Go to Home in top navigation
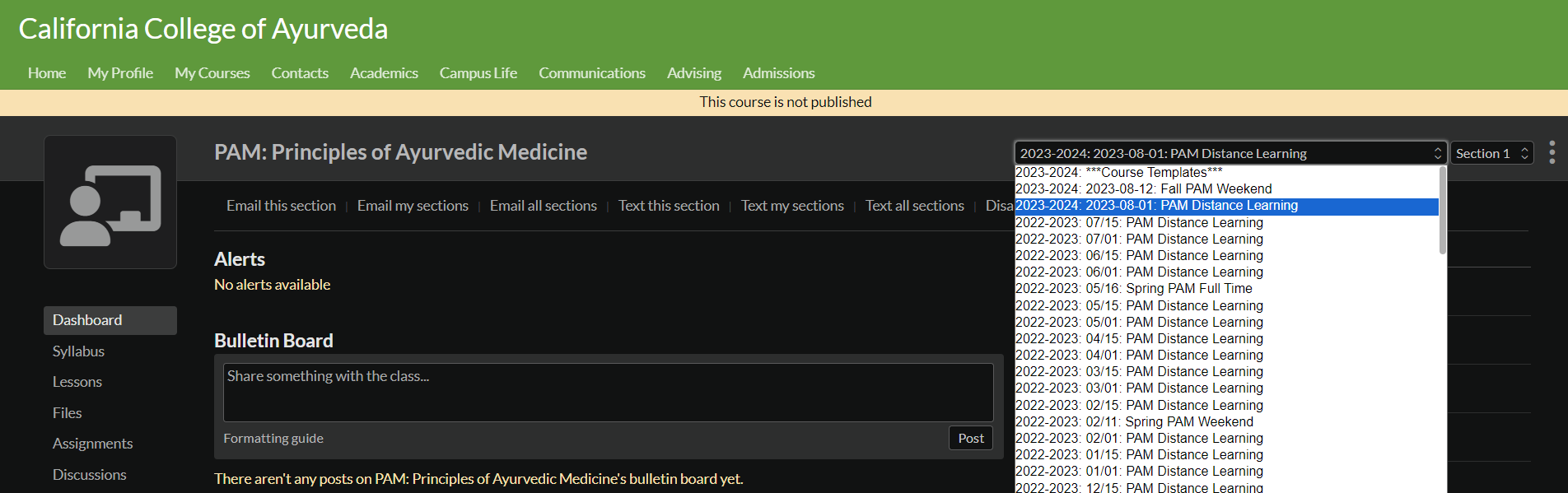Viewport: 1568px width, 493px height. 47,73
